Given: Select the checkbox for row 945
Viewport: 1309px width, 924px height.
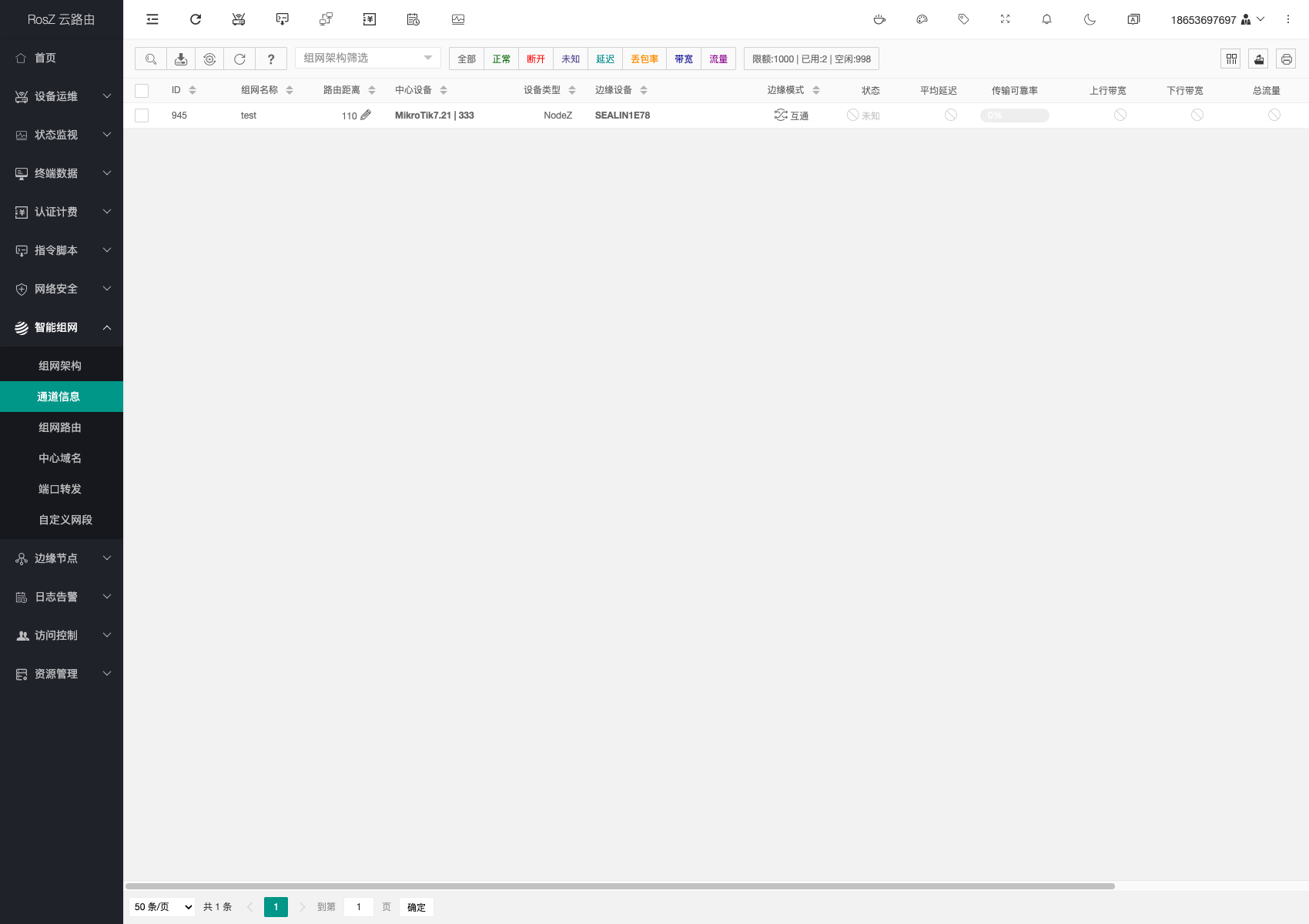Looking at the screenshot, I should pyautogui.click(x=142, y=115).
